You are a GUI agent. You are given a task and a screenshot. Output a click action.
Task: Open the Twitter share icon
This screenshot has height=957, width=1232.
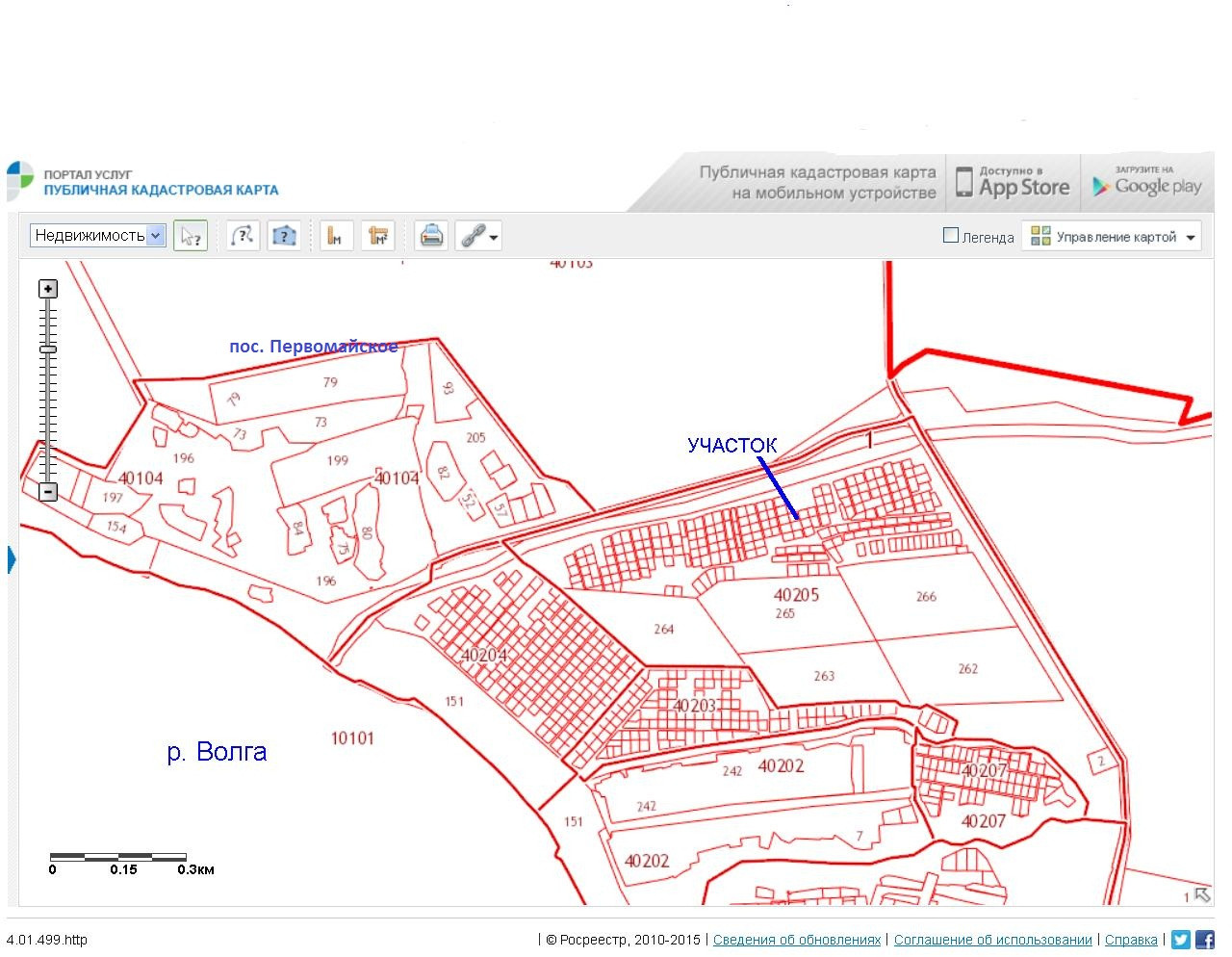(x=1181, y=940)
